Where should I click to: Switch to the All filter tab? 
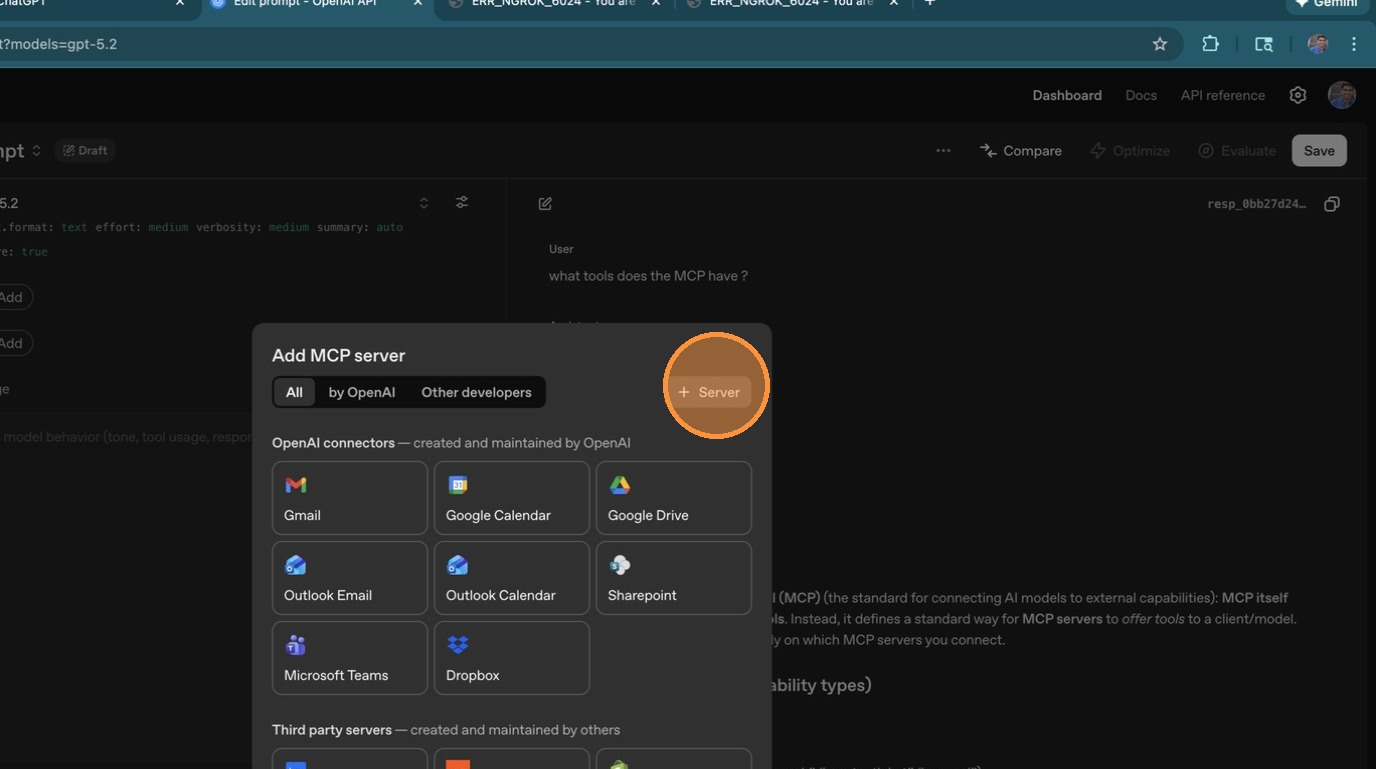(294, 392)
